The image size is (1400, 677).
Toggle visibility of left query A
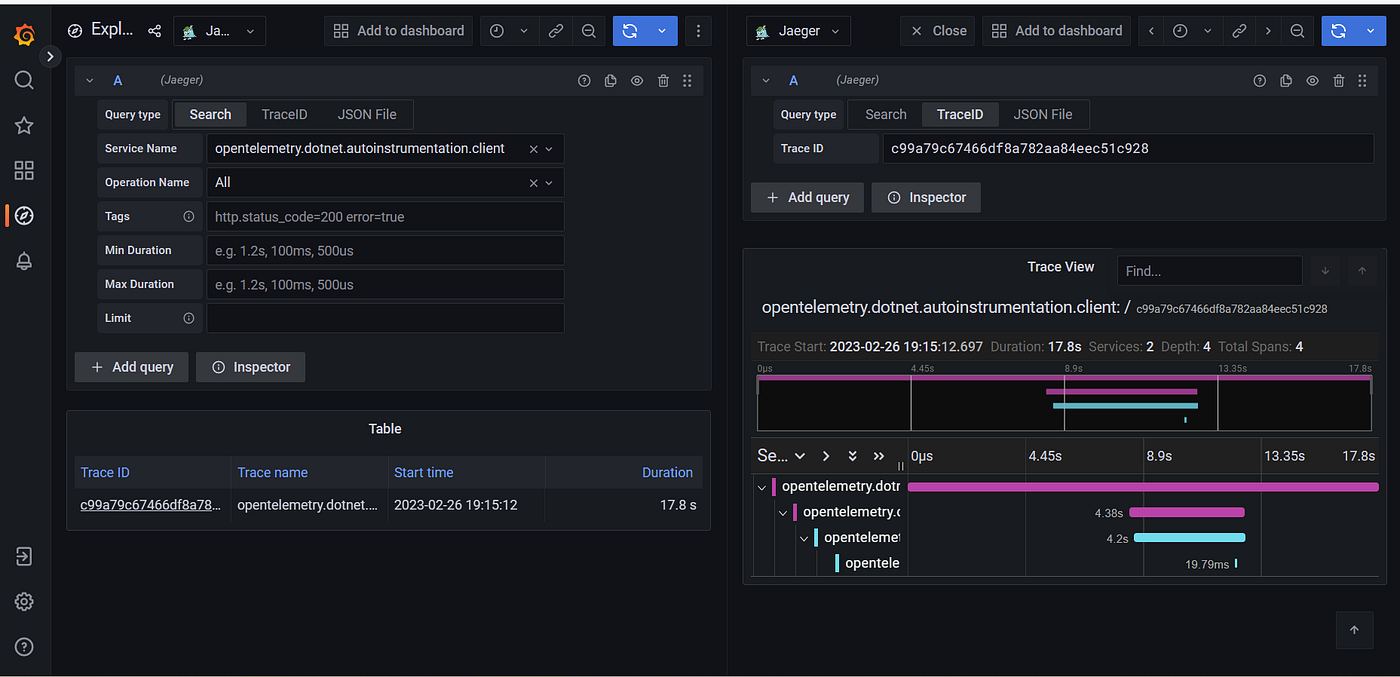point(636,81)
